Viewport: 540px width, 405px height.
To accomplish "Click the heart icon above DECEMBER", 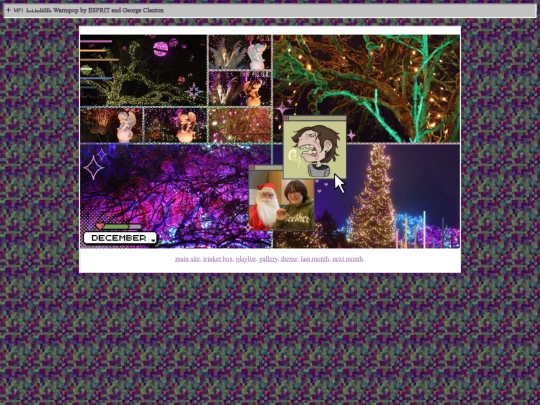I will [x=100, y=226].
